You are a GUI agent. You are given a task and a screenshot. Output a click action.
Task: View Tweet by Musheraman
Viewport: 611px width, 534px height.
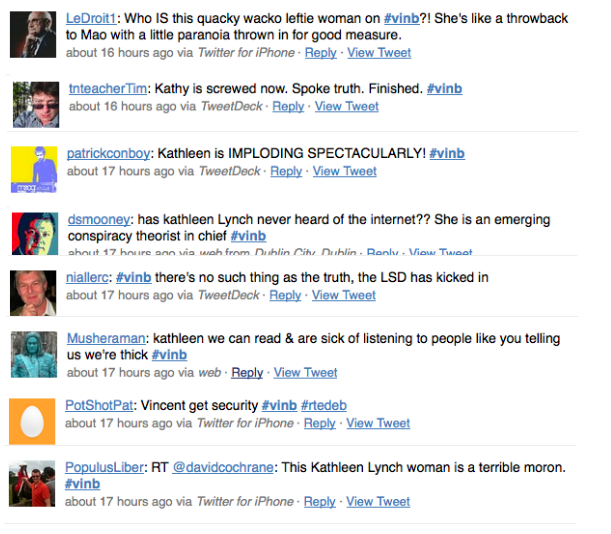click(305, 372)
